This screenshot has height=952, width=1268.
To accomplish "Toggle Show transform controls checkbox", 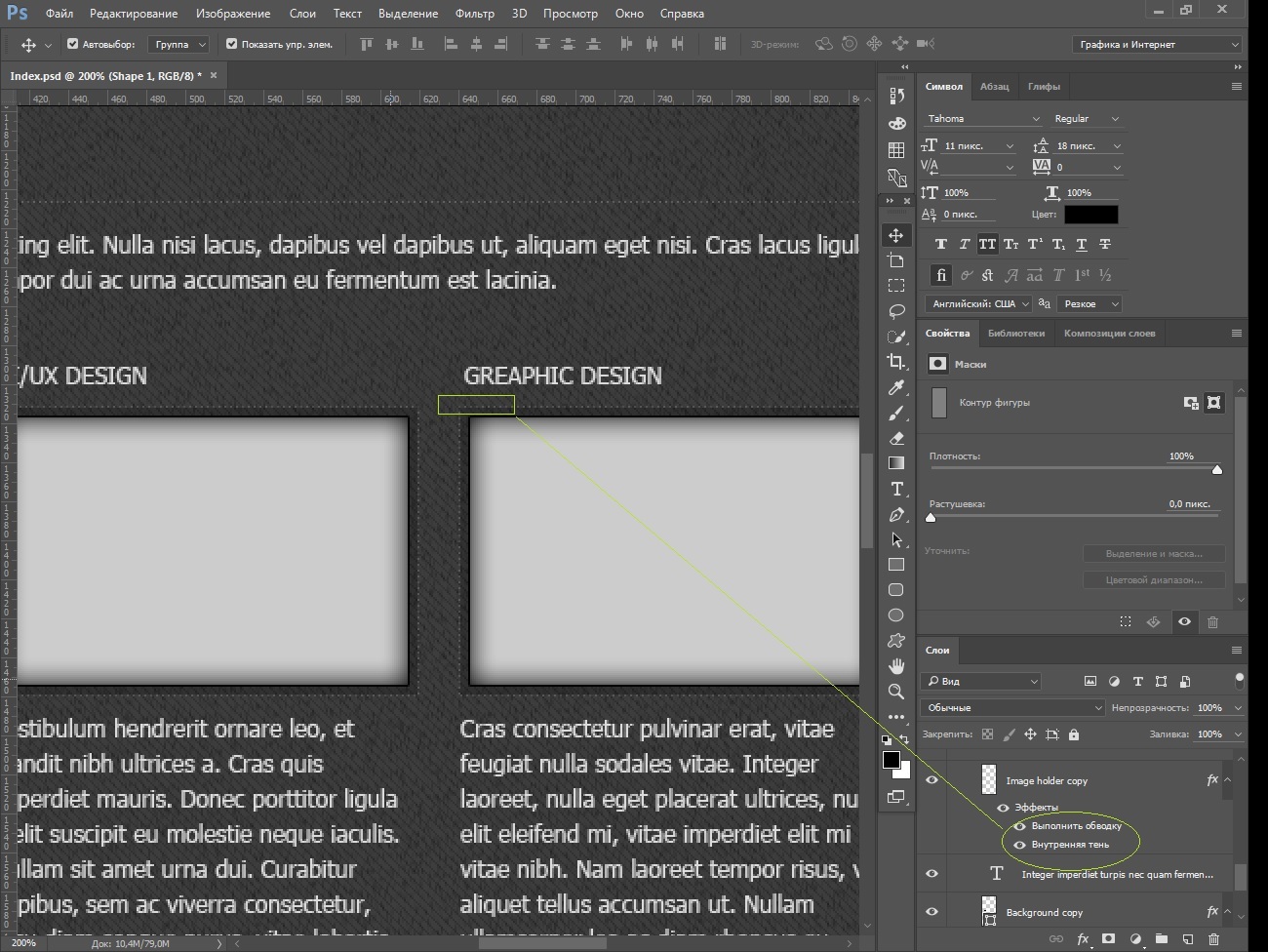I will pos(231,44).
